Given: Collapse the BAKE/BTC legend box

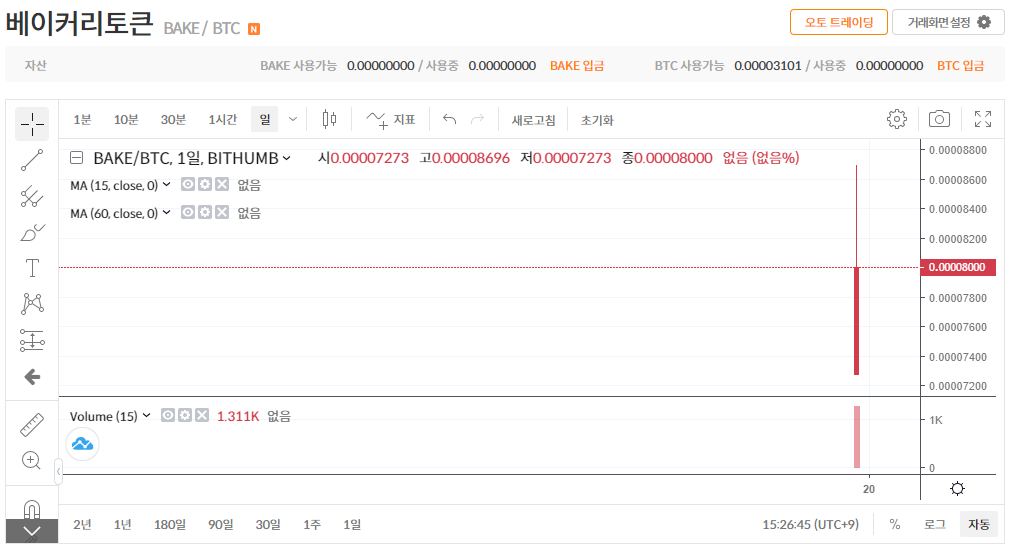Looking at the screenshot, I should 77,158.
